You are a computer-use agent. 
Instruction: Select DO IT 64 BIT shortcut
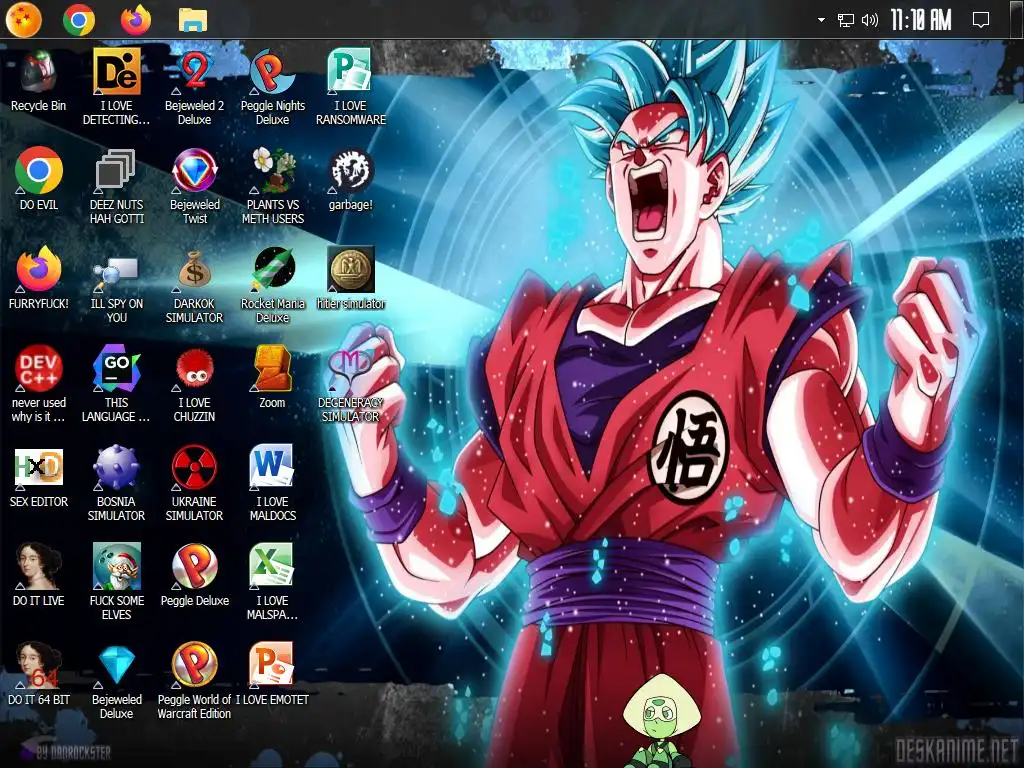click(x=39, y=674)
